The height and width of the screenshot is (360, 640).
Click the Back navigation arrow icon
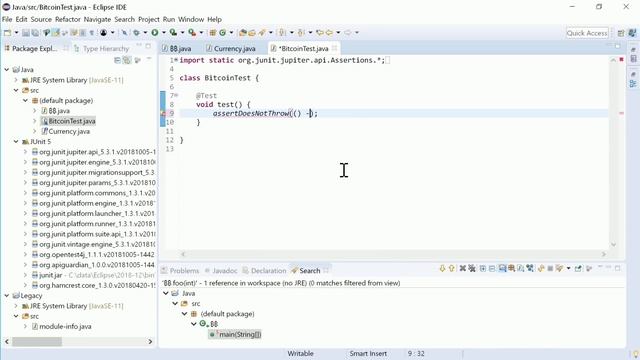point(329,33)
